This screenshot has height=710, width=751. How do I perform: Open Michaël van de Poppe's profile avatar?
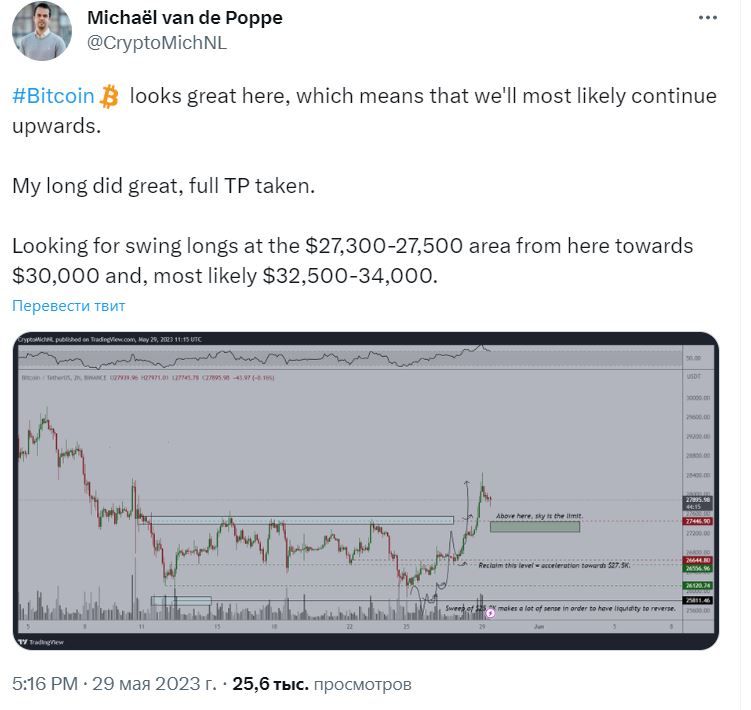[42, 31]
